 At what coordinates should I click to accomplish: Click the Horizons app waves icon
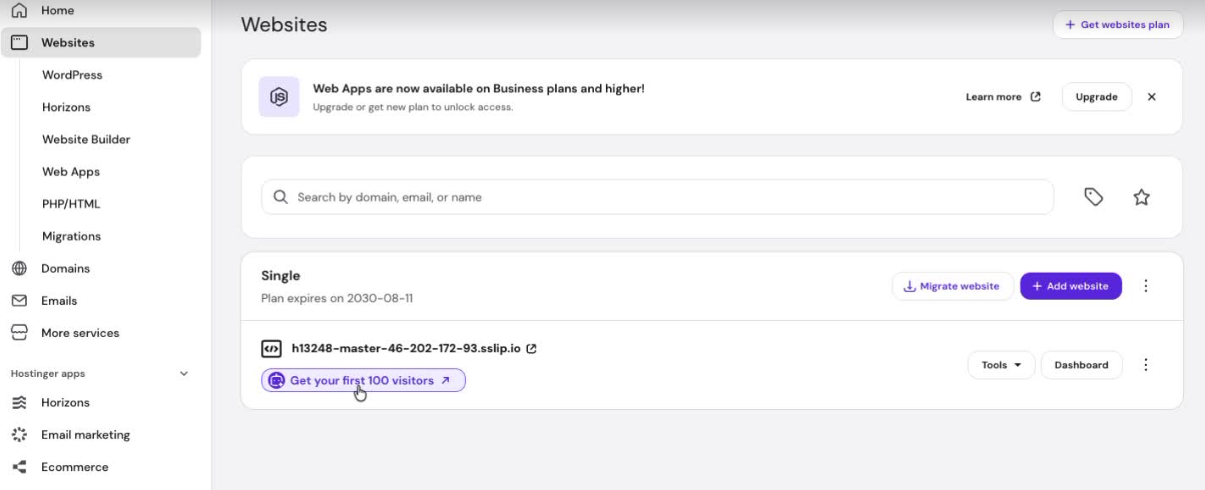pyautogui.click(x=18, y=403)
